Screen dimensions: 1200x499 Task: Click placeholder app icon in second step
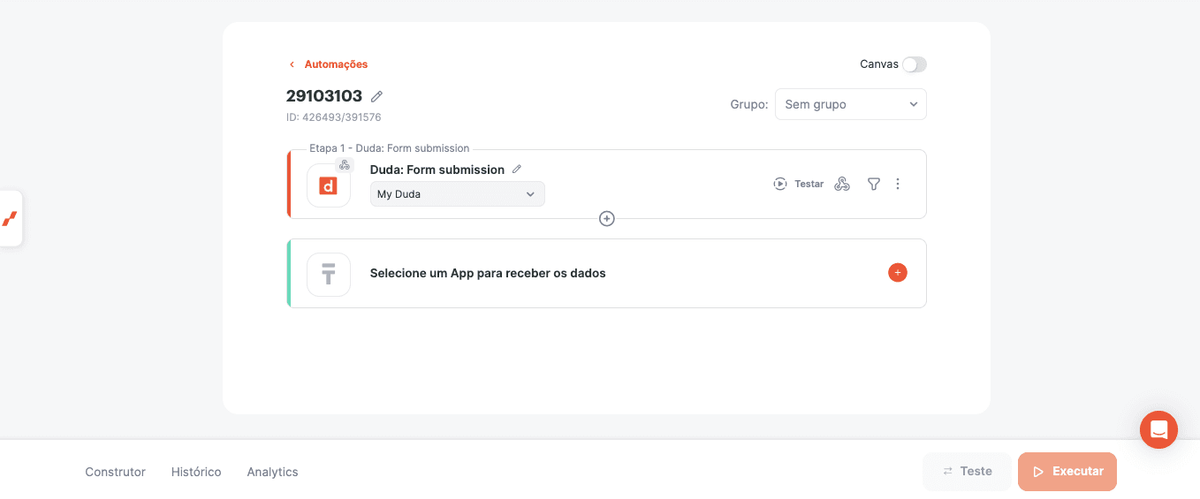[328, 274]
